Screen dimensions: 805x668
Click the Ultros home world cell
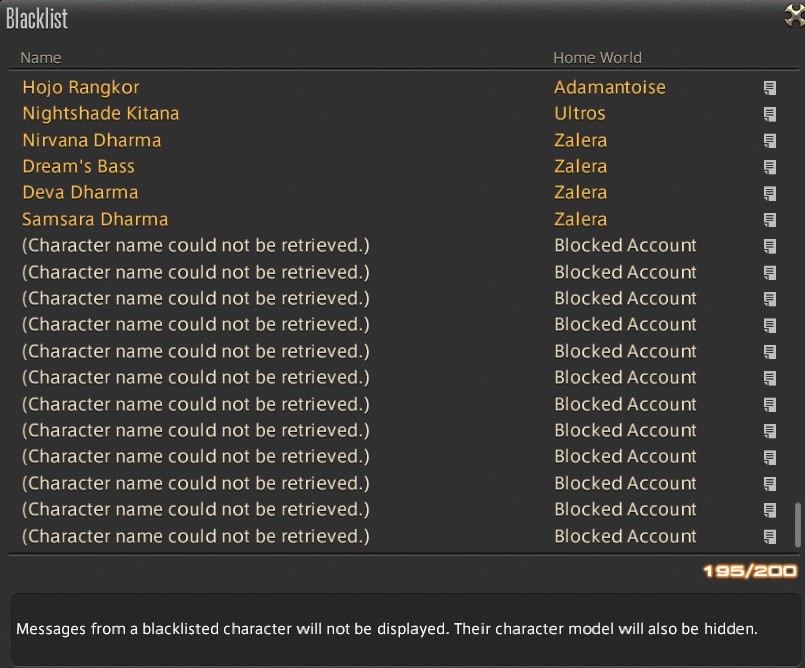click(x=580, y=113)
